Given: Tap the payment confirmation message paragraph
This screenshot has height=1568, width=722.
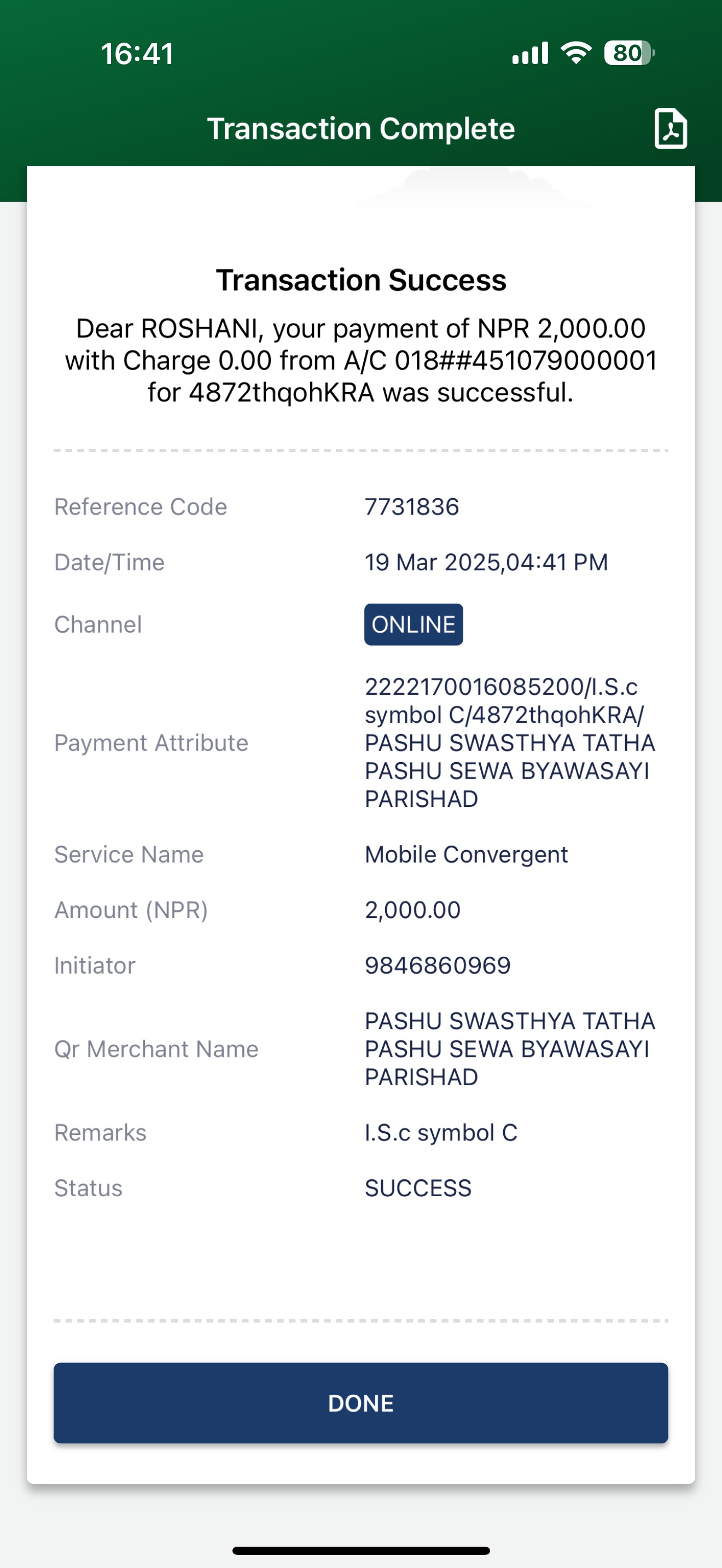Looking at the screenshot, I should click(x=361, y=360).
